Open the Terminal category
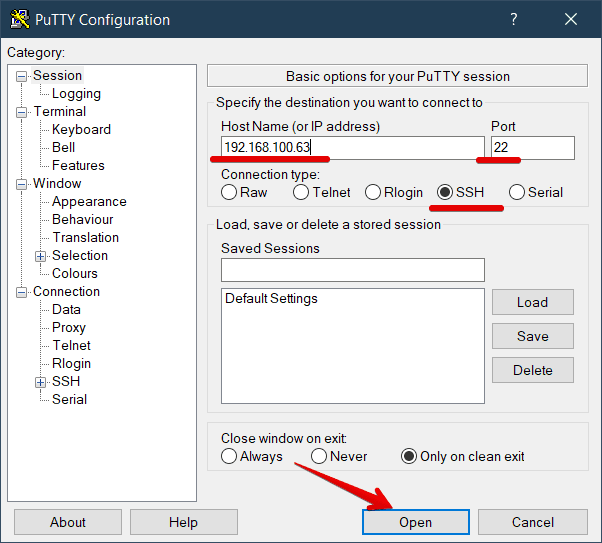 60,112
